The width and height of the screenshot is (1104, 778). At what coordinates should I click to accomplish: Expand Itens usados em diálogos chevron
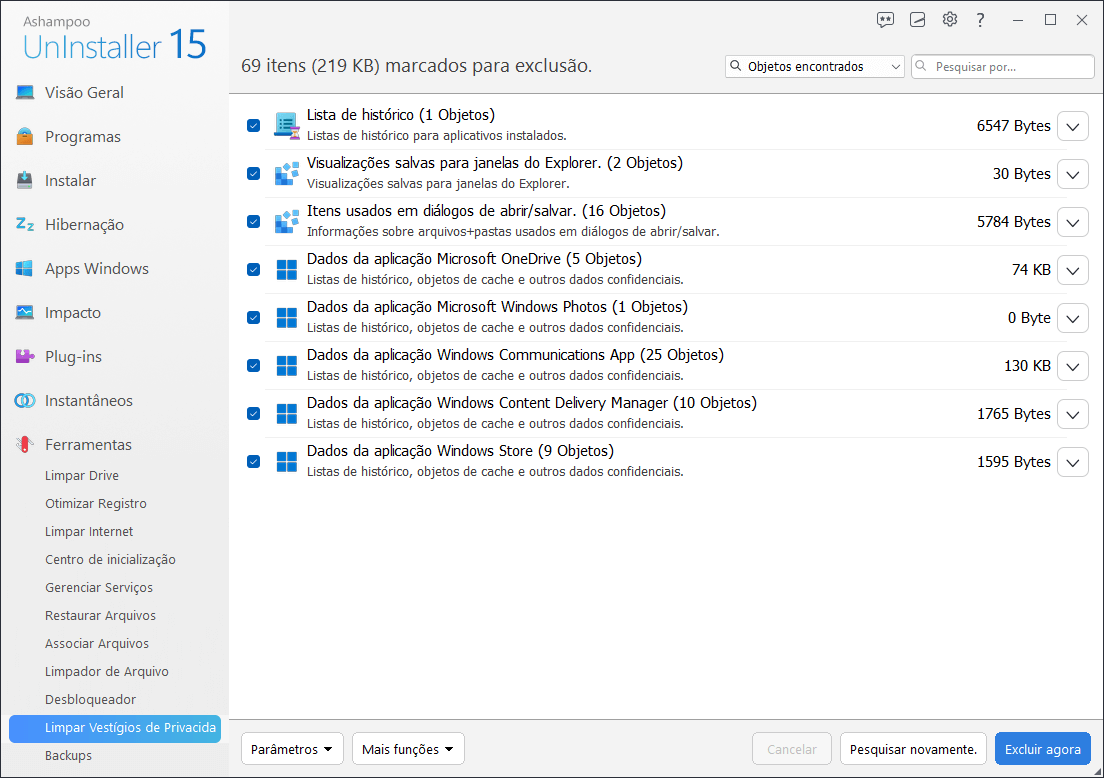coord(1072,222)
